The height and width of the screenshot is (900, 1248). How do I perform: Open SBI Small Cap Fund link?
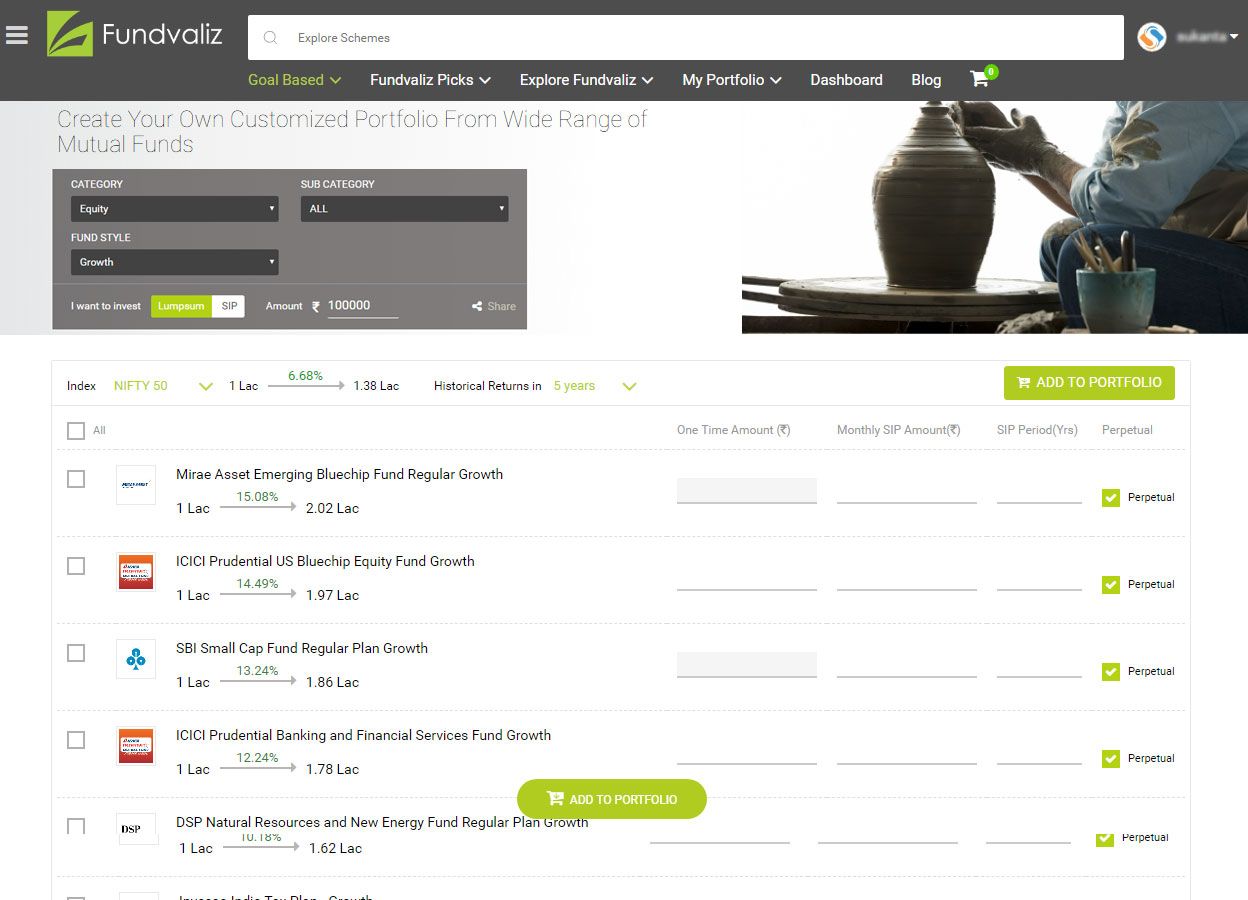[302, 648]
